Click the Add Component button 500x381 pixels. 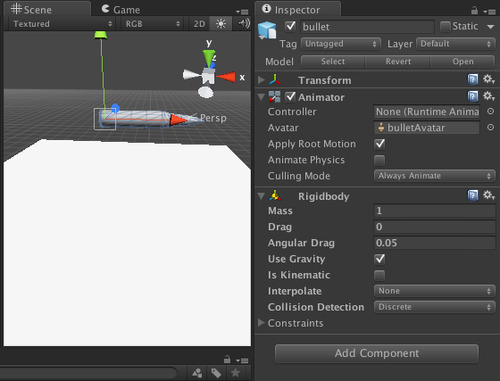pos(377,353)
